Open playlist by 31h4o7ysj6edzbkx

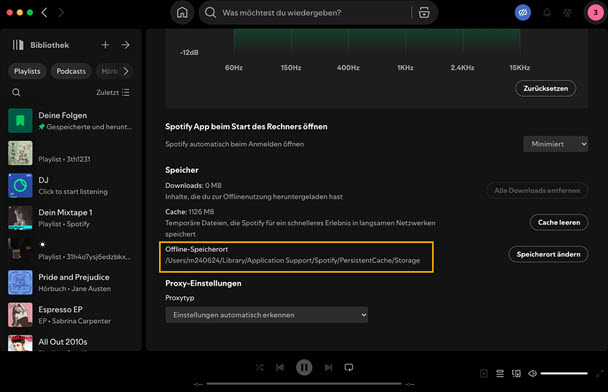(x=71, y=250)
